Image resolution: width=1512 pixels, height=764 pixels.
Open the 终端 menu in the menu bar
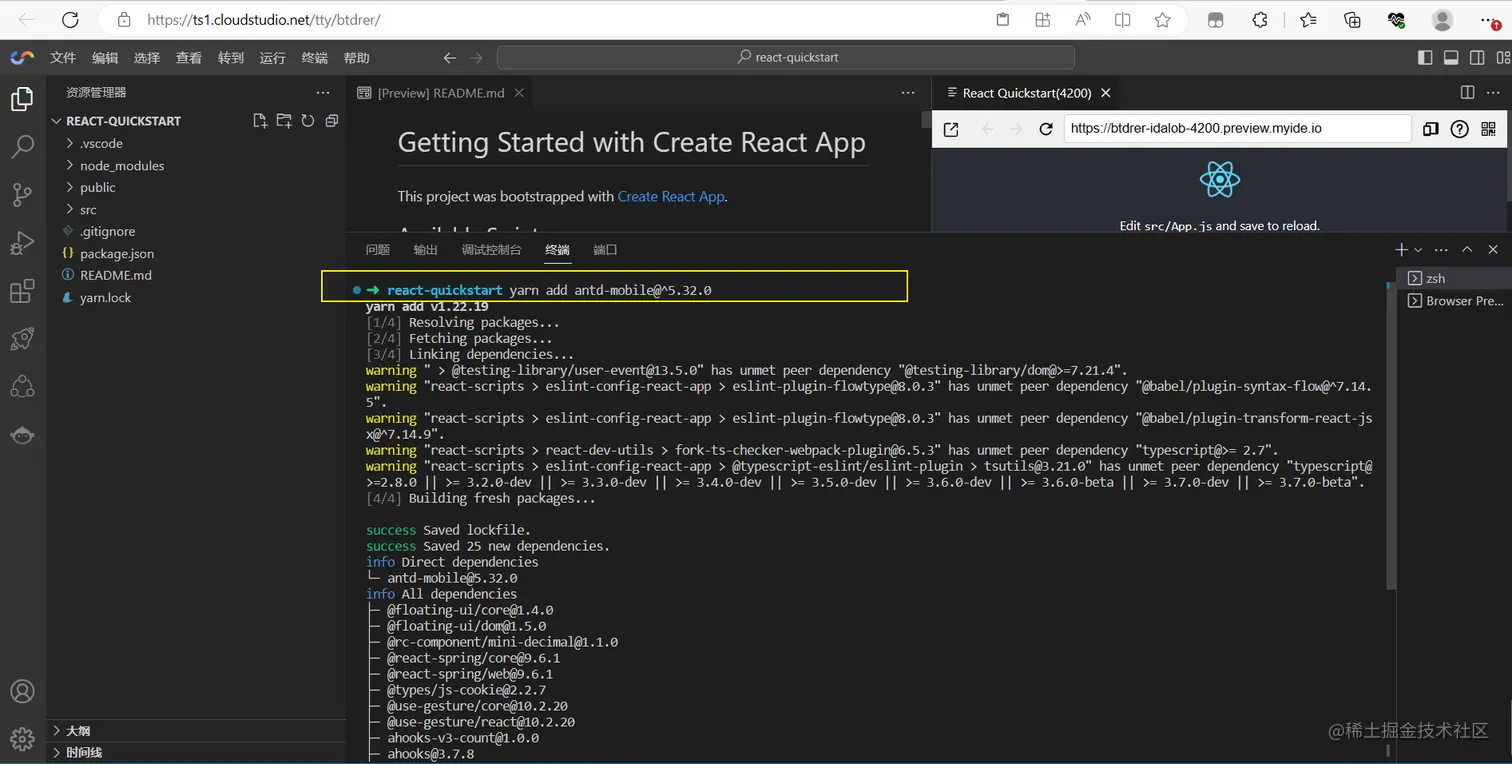coord(314,58)
